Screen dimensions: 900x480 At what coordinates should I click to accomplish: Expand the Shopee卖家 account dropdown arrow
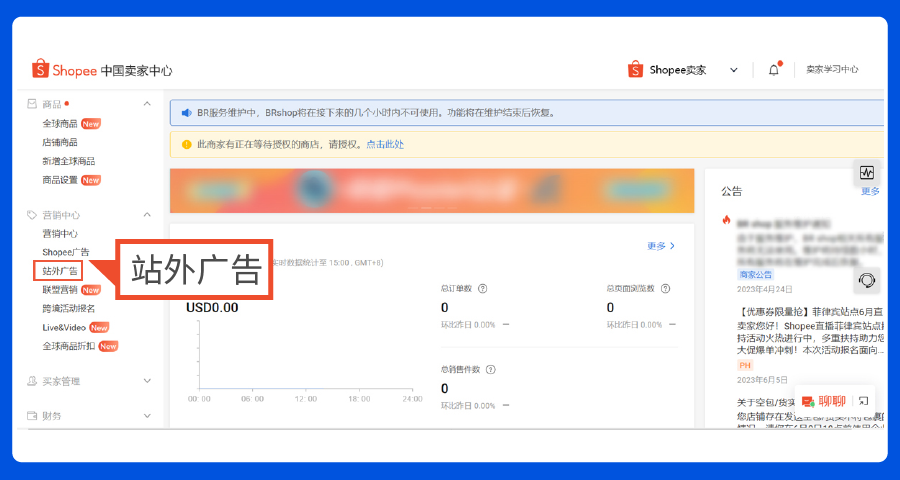[734, 70]
